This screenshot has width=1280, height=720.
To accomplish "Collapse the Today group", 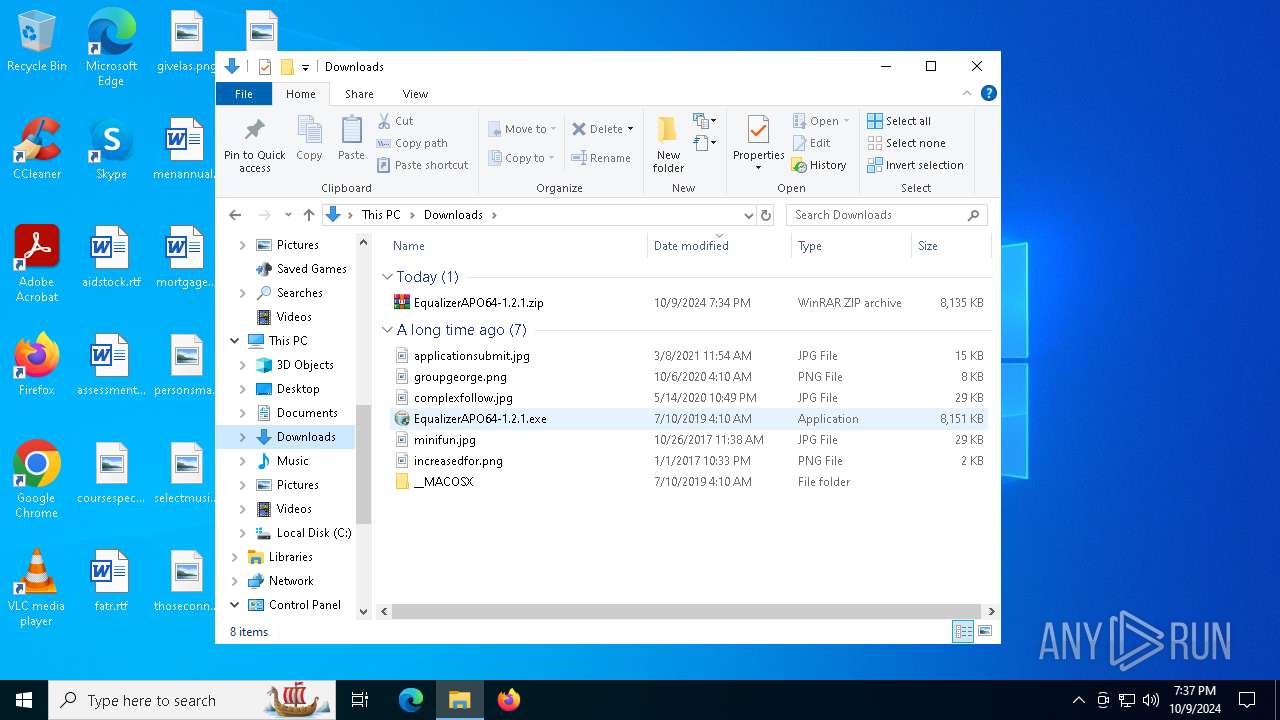I will 387,277.
